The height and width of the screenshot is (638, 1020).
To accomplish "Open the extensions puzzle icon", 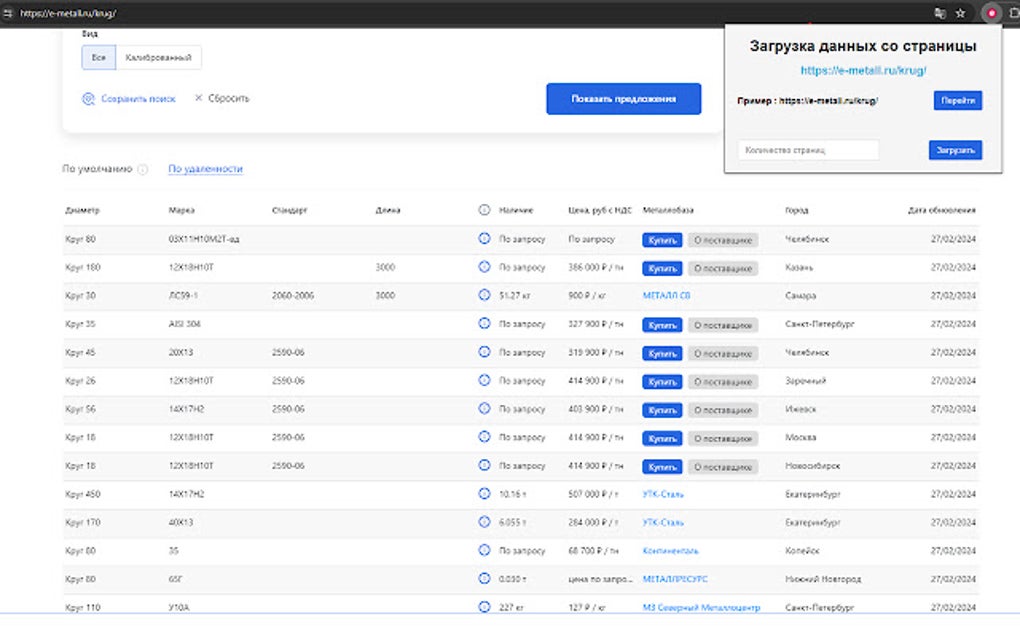I will 1013,13.
